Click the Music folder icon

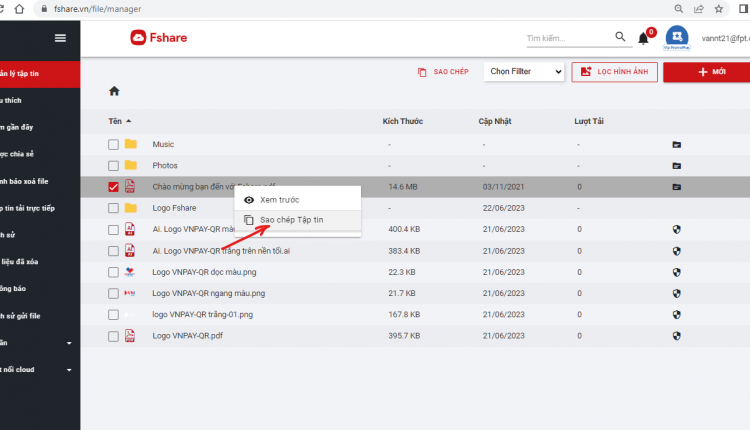(131, 143)
